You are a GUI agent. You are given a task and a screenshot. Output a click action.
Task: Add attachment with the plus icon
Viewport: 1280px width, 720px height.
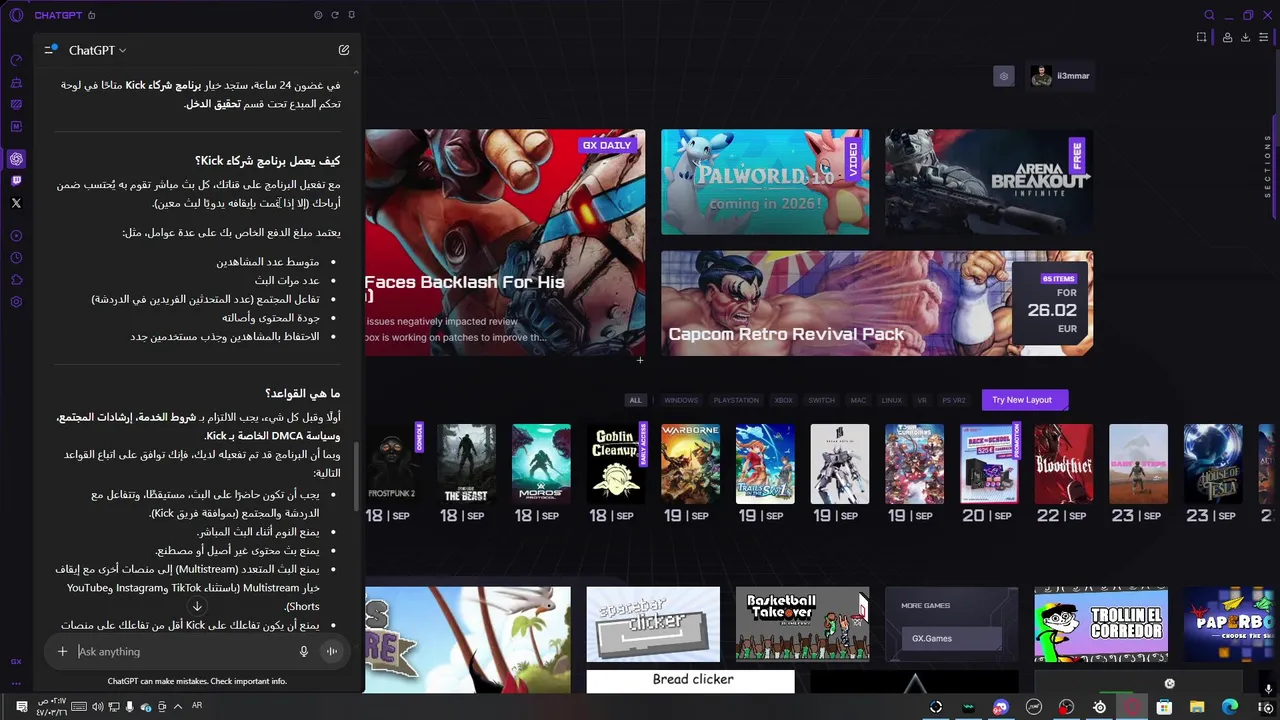(x=62, y=651)
